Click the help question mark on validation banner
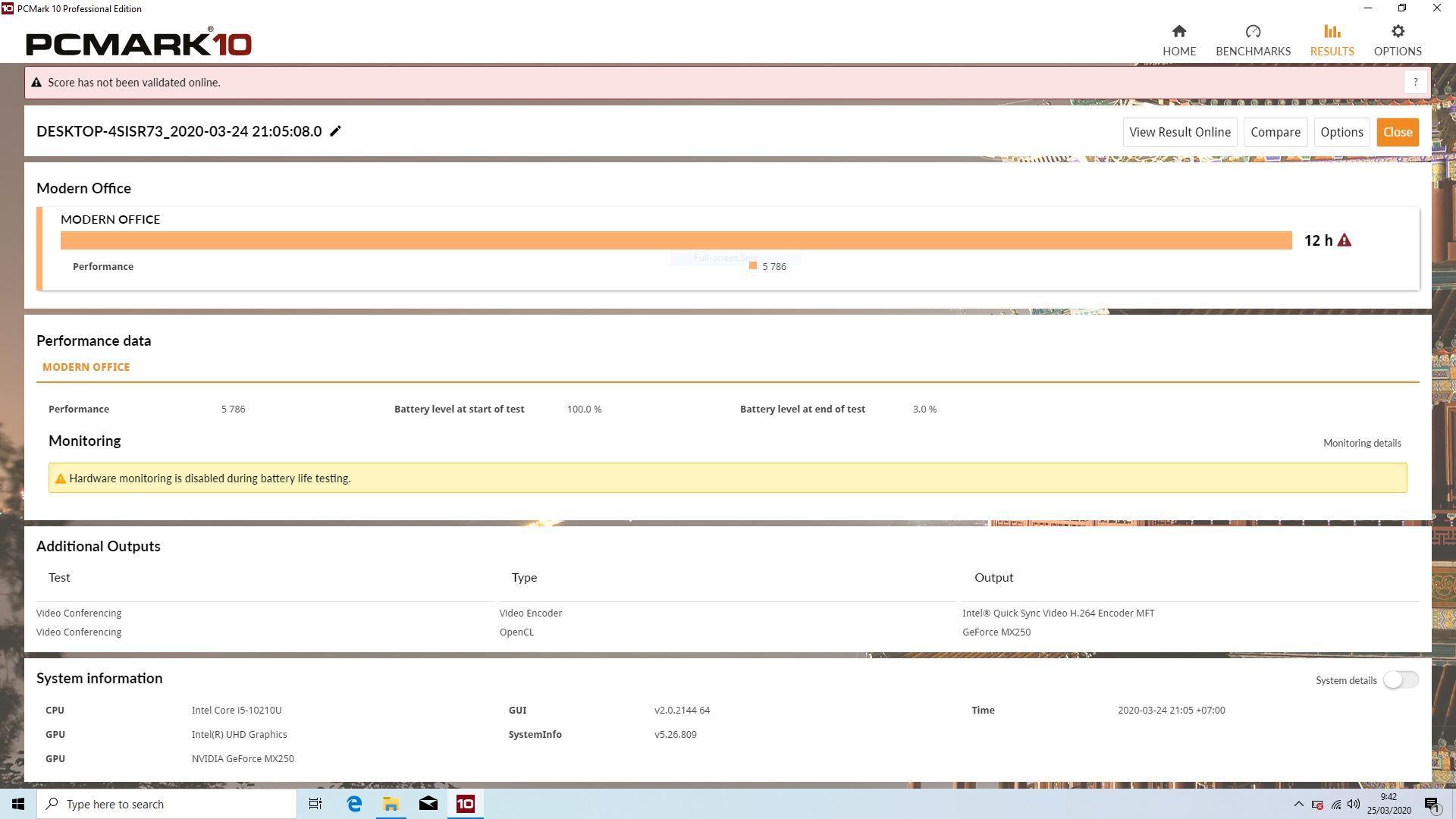 click(1414, 82)
